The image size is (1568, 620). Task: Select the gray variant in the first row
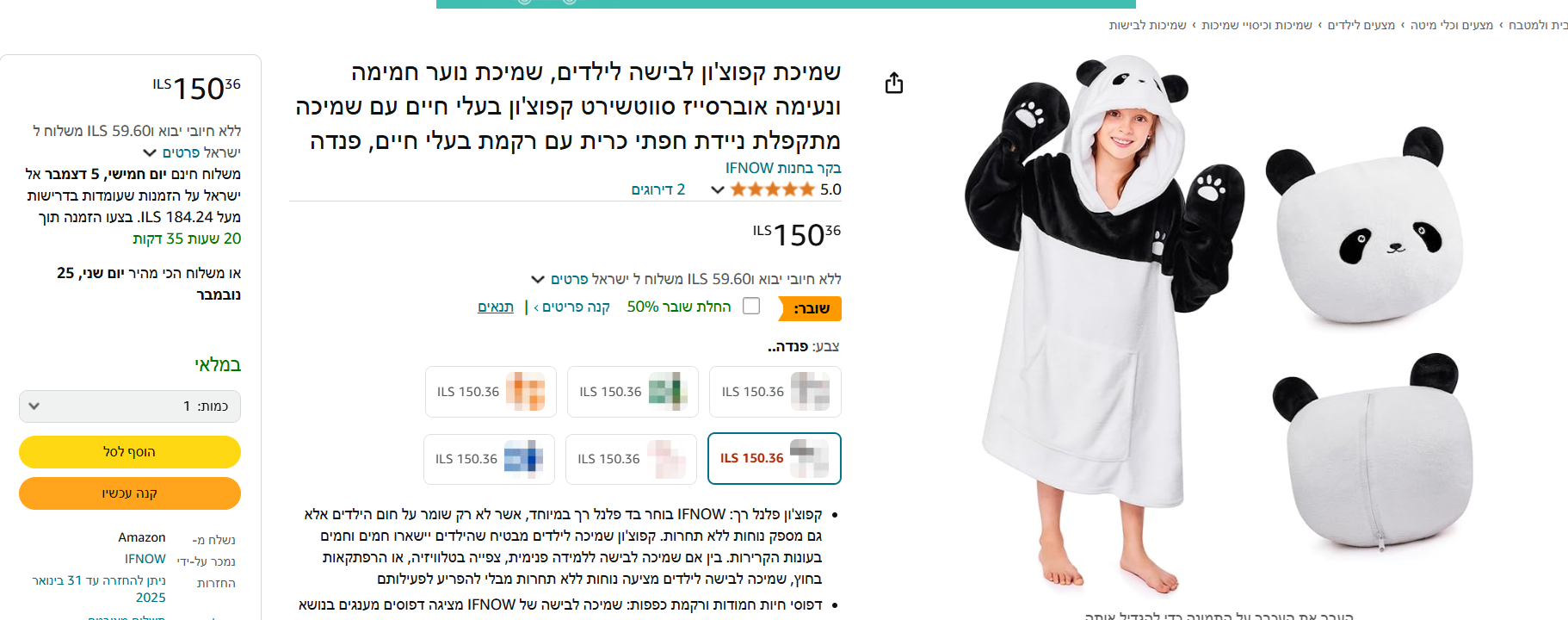(x=775, y=392)
